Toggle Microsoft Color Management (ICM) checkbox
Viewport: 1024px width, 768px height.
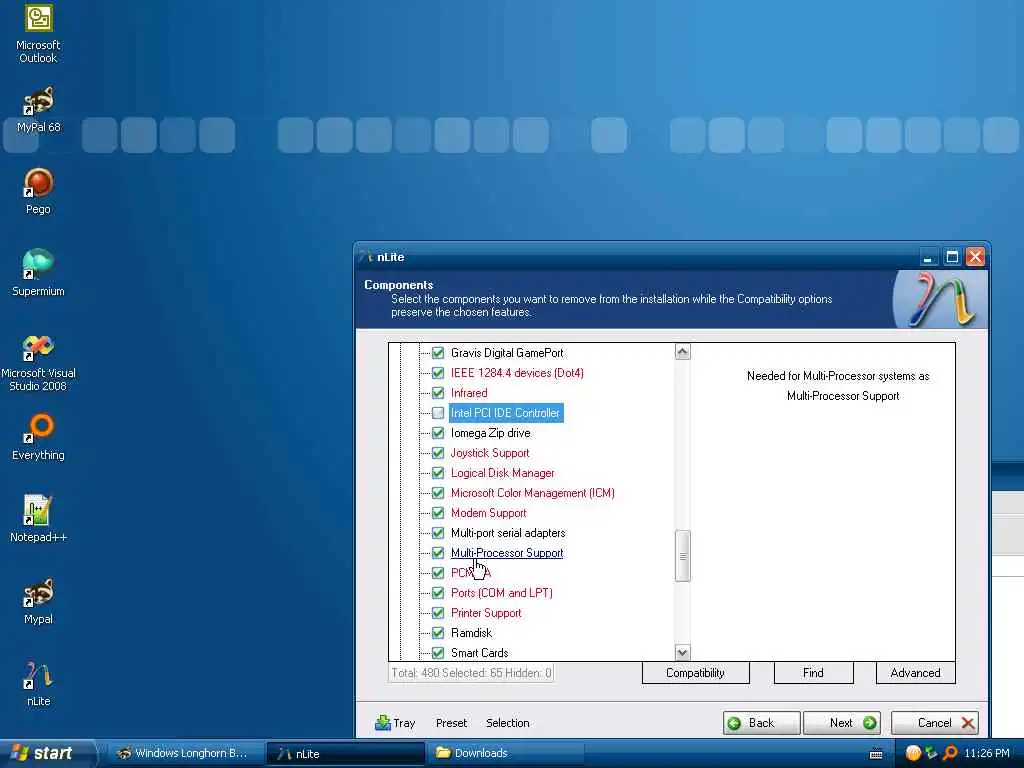pyautogui.click(x=438, y=493)
